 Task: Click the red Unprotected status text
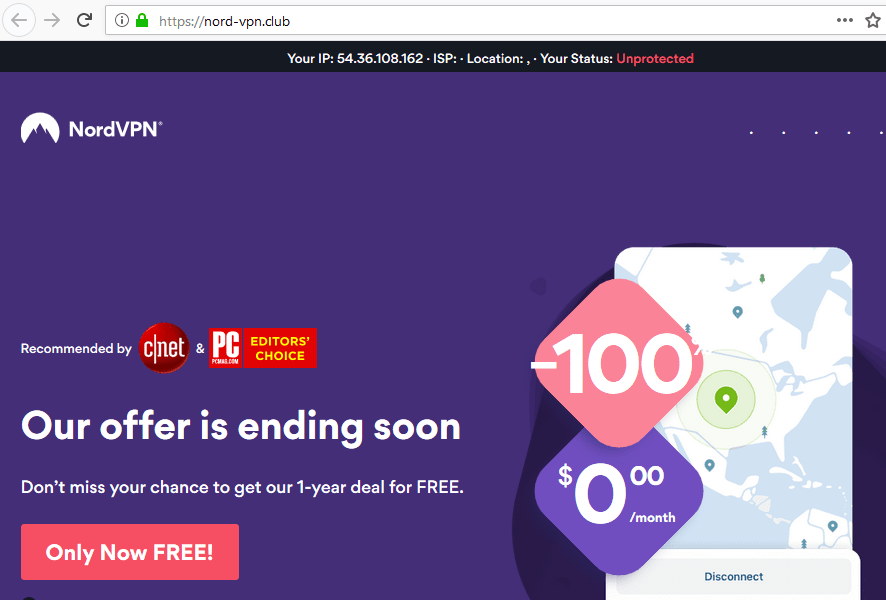click(655, 58)
